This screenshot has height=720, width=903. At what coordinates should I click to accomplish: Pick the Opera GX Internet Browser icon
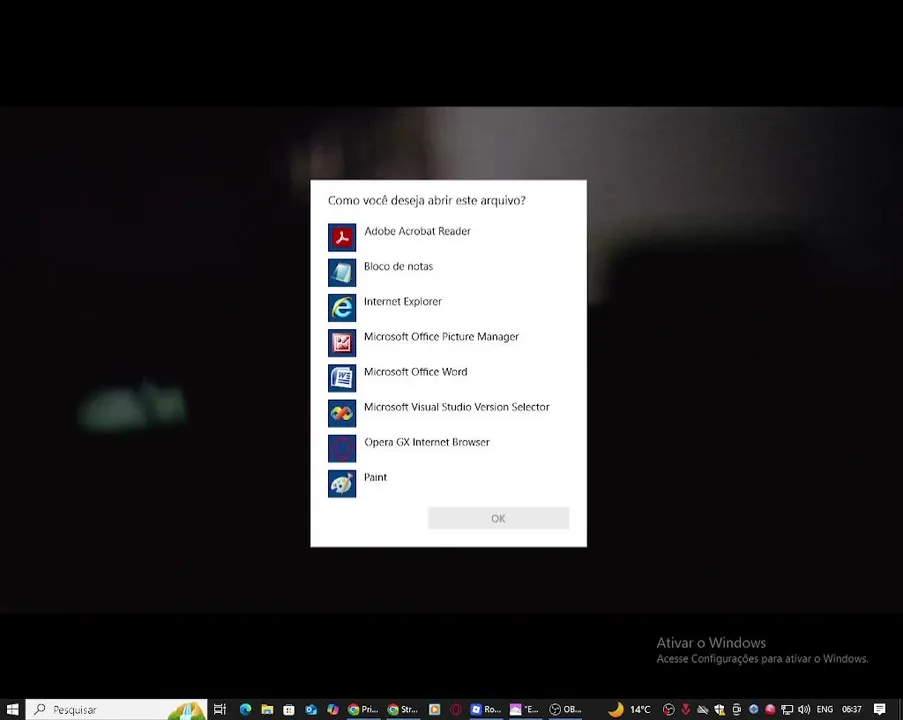pos(342,448)
